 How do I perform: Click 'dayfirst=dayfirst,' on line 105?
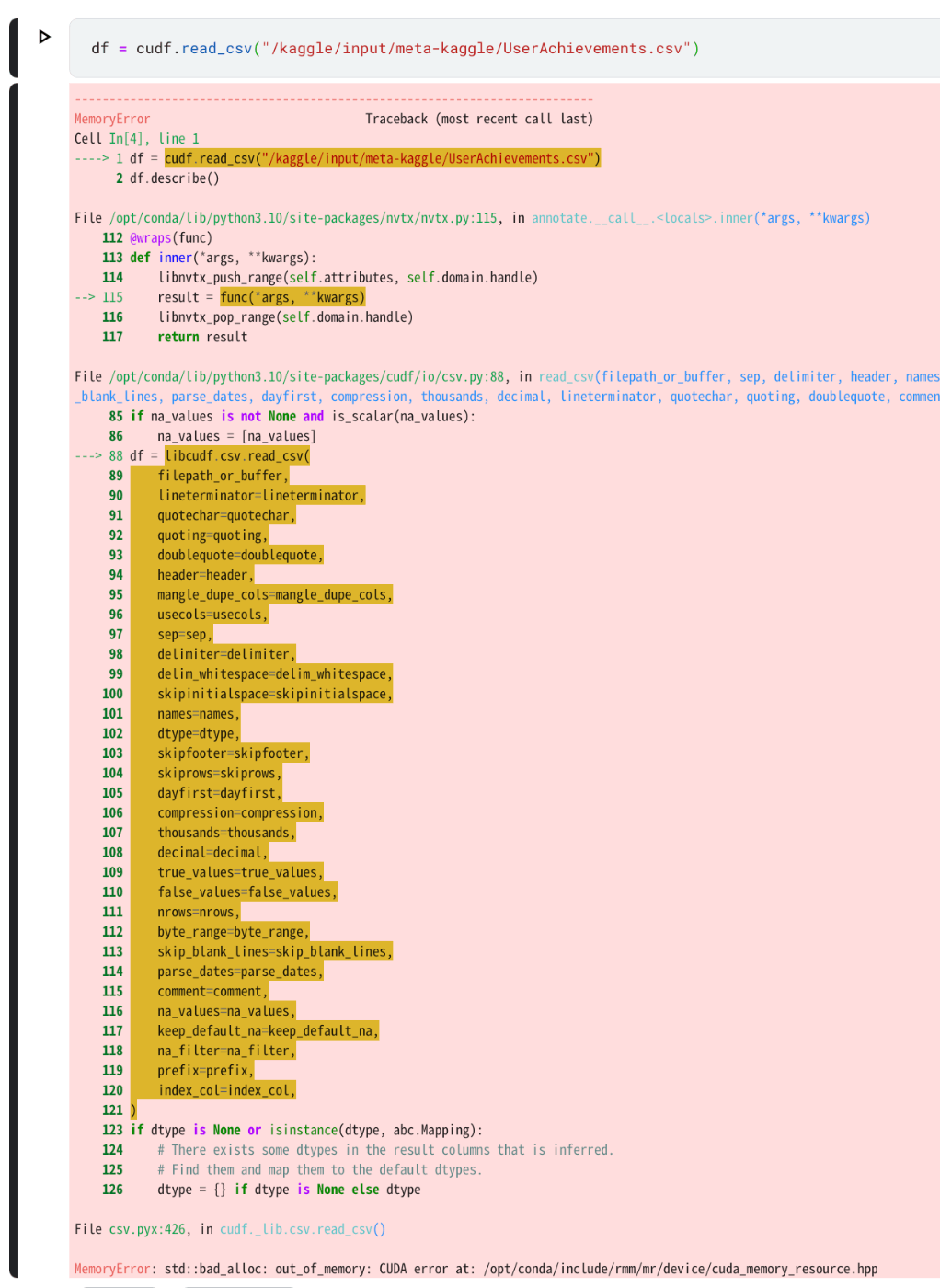220,793
